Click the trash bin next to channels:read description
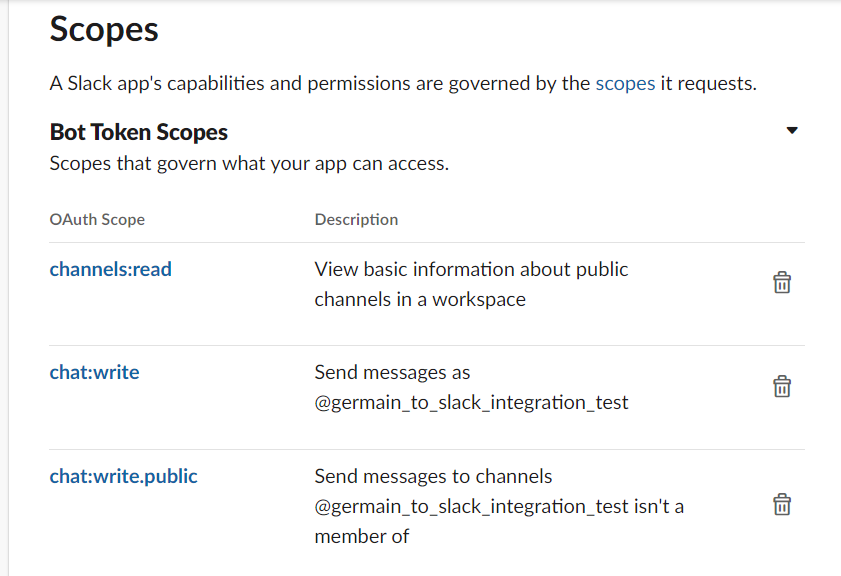The image size is (841, 576). click(x=781, y=283)
